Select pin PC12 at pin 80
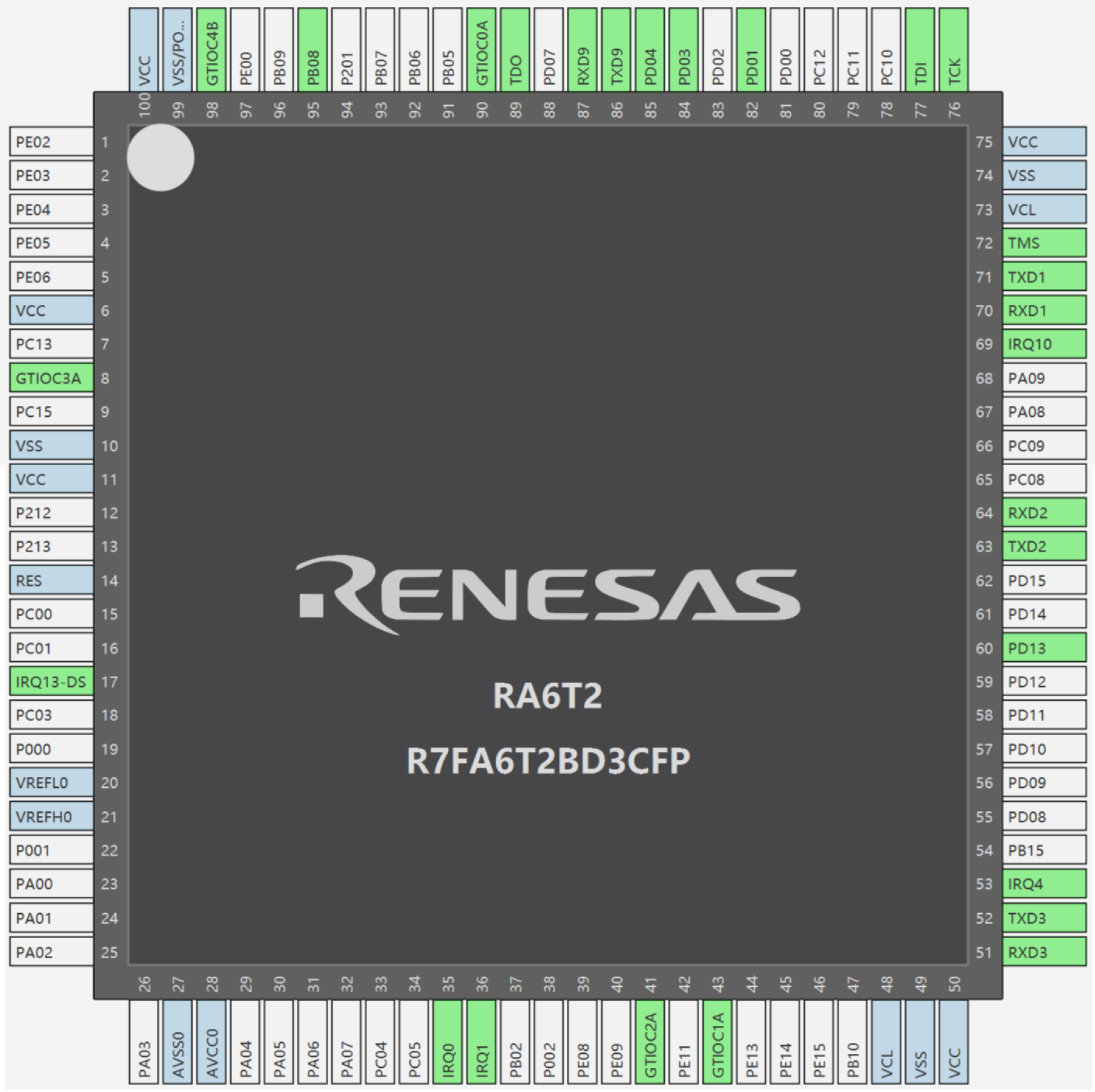The width and height of the screenshot is (1095, 1092). point(819,50)
